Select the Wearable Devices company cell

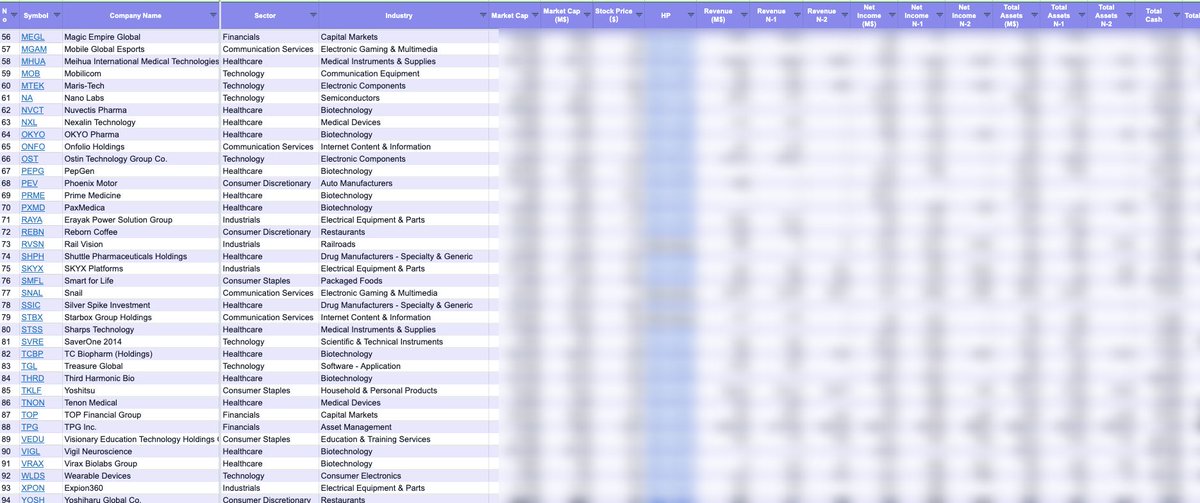(139, 476)
